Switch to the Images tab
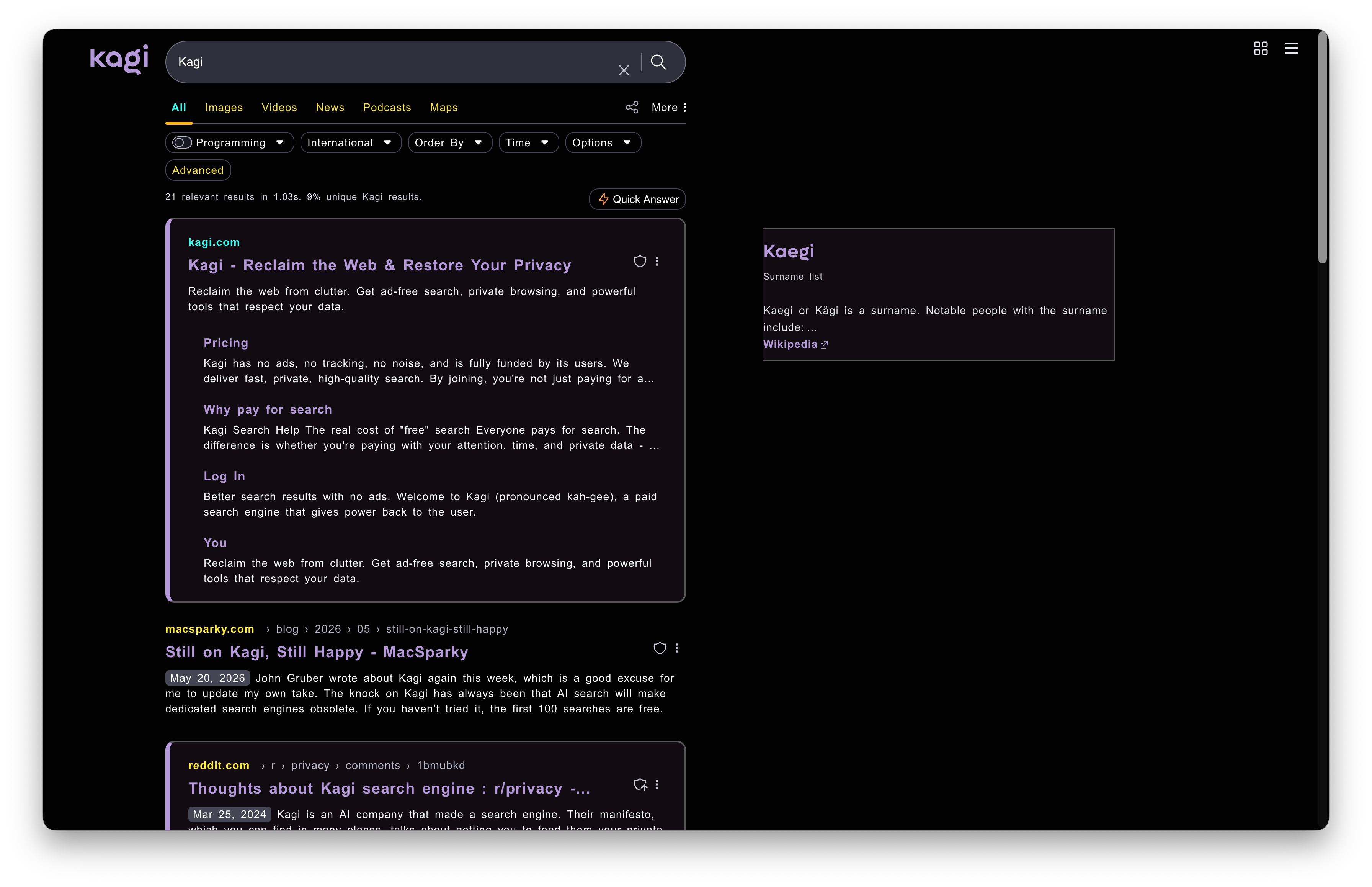1372x887 pixels. coord(224,108)
